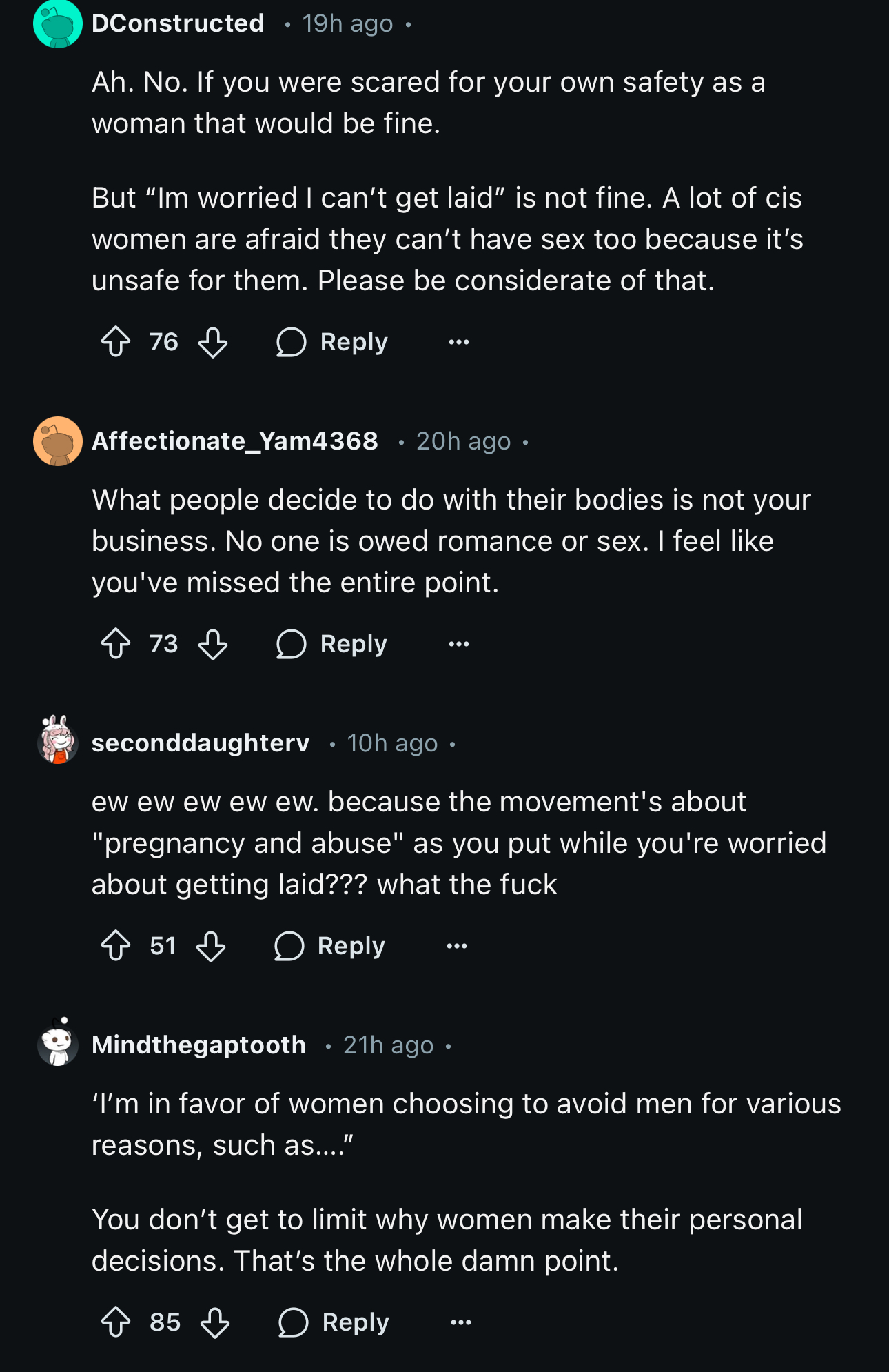
Task: Open more options on DConstructed's comment
Action: point(459,342)
